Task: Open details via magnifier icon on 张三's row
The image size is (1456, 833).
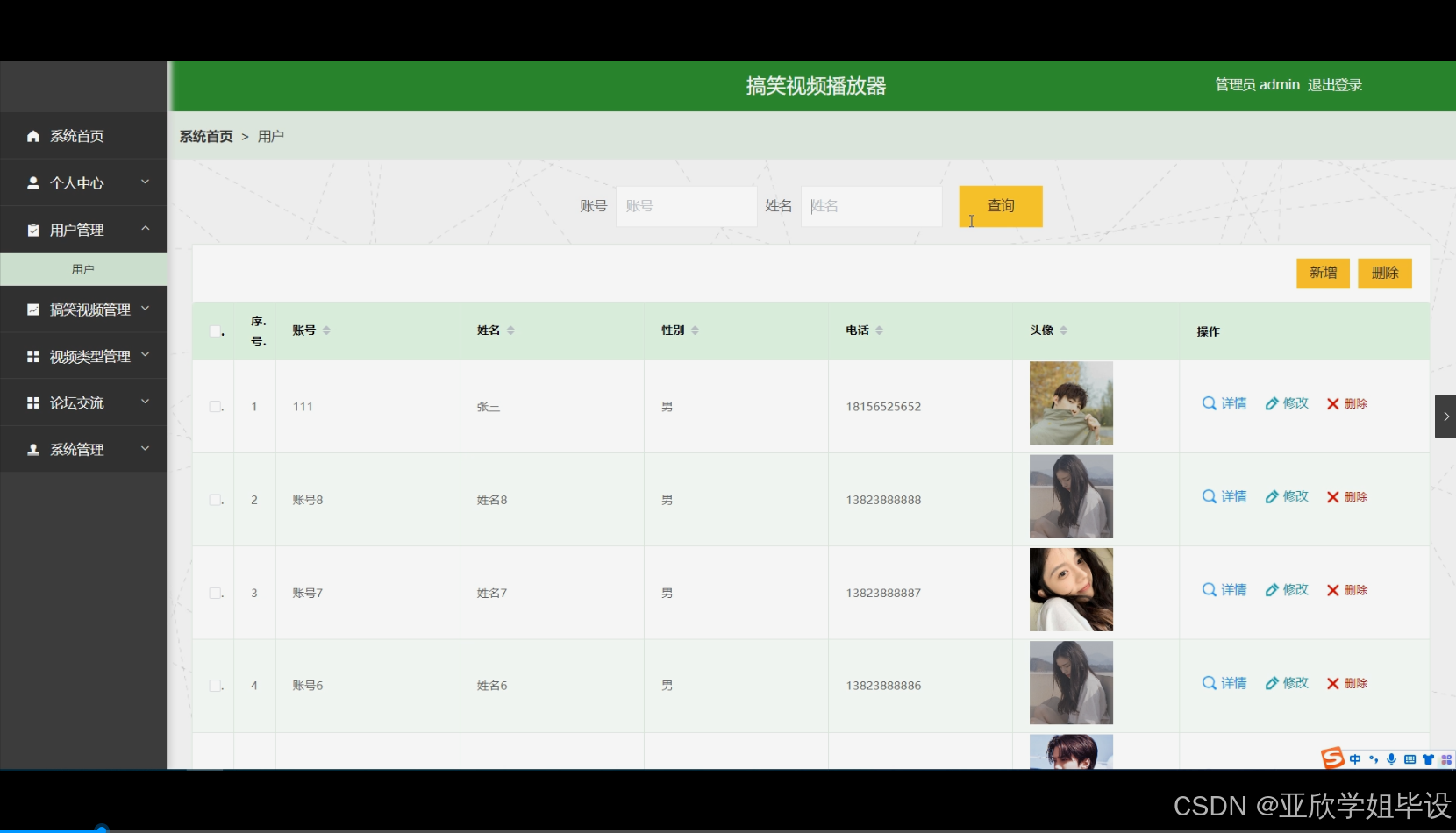Action: coord(1209,403)
